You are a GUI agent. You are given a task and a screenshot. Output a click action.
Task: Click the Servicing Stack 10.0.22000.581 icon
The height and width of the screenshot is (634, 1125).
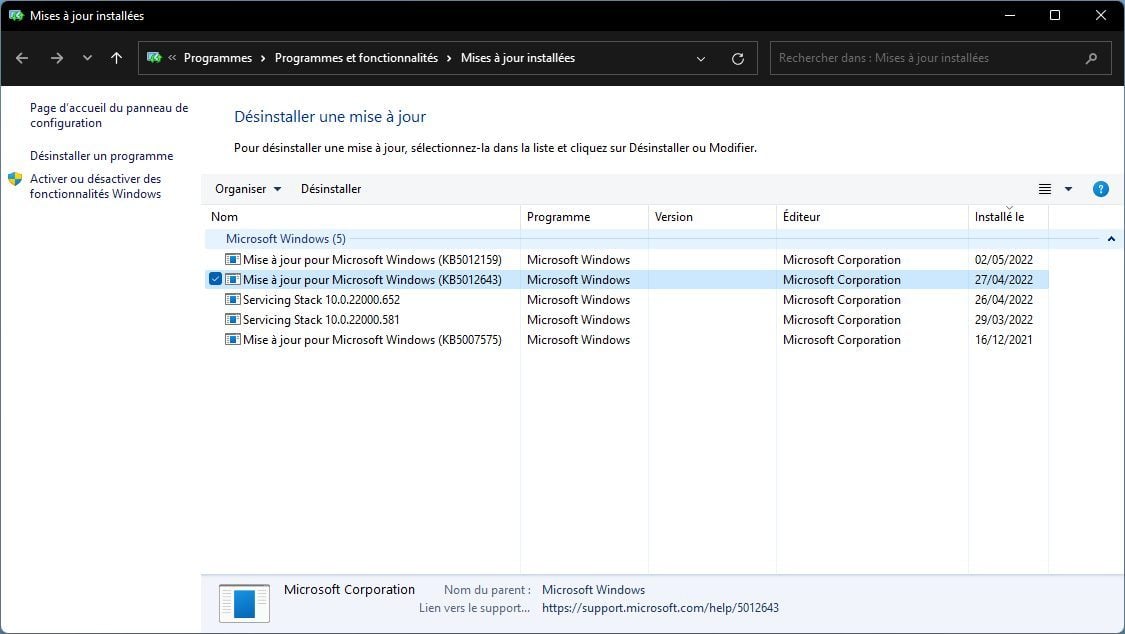coord(232,320)
